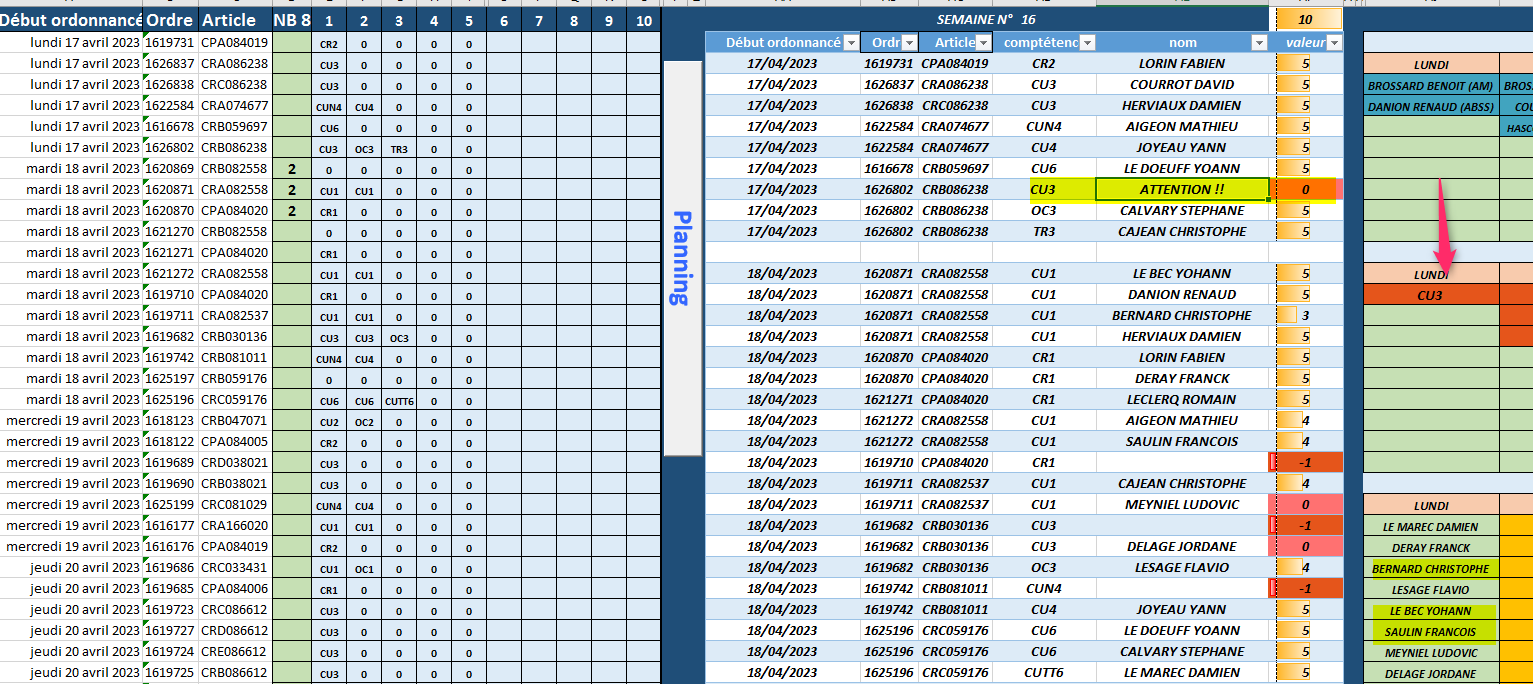The width and height of the screenshot is (1533, 684).
Task: Select the highlighted BERNARD CHRISTOPHE cell in Lundi list
Action: point(1430,569)
